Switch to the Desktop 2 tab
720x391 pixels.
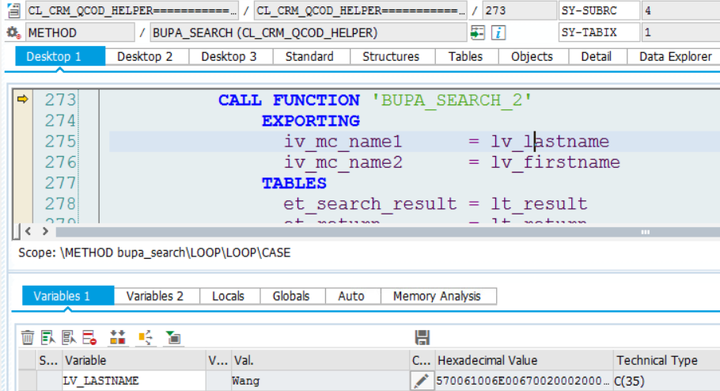(x=145, y=56)
